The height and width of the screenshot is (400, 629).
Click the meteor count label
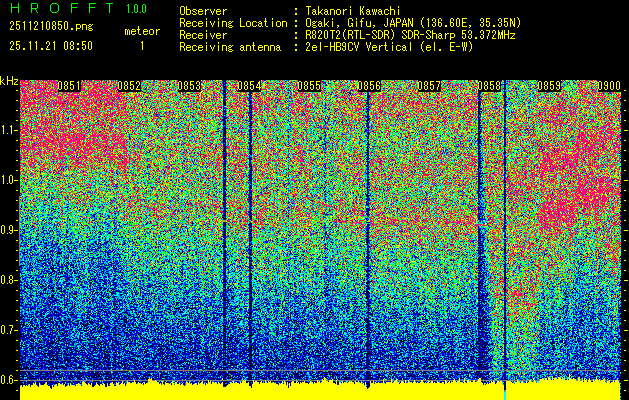coord(141,31)
